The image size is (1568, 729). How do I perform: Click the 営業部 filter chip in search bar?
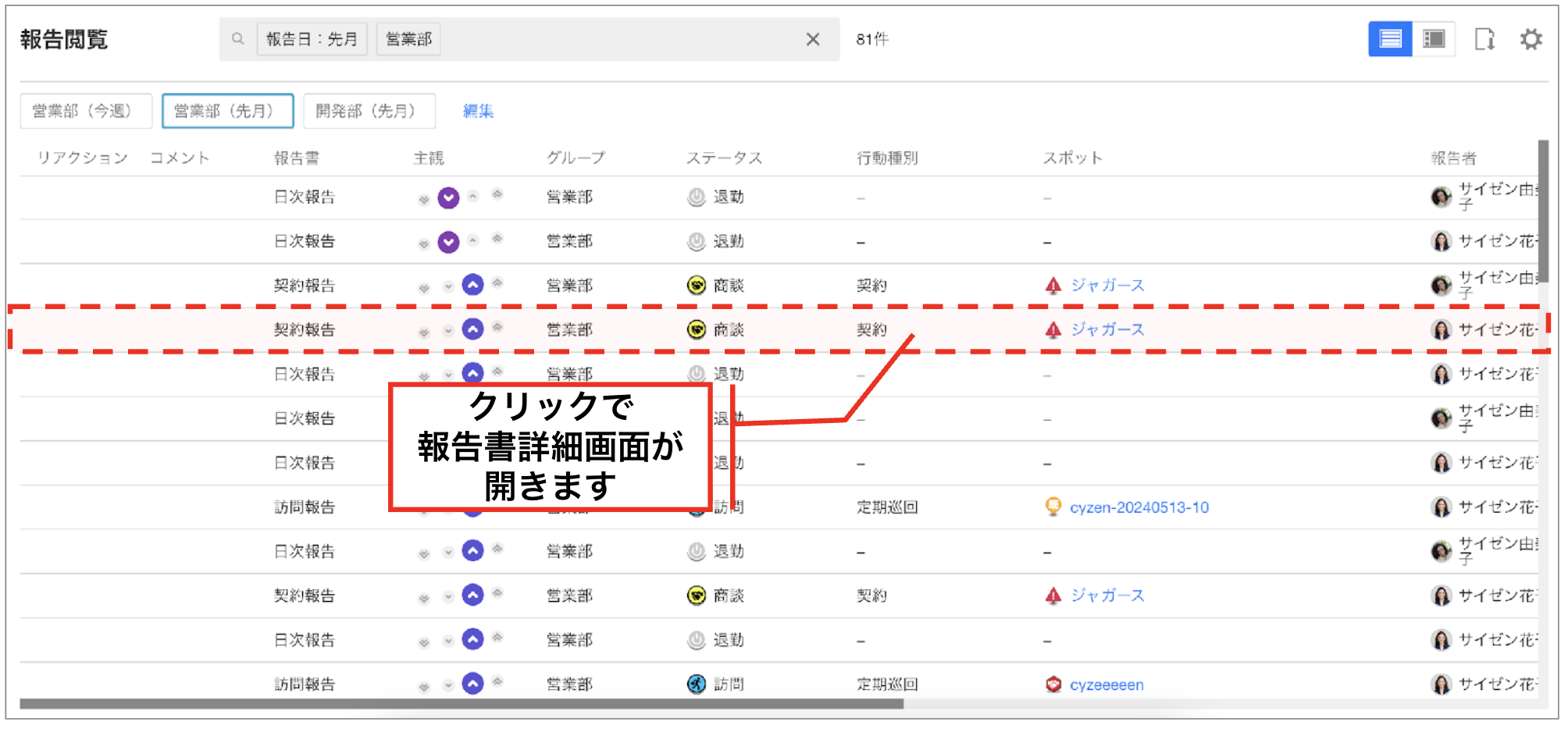(408, 39)
